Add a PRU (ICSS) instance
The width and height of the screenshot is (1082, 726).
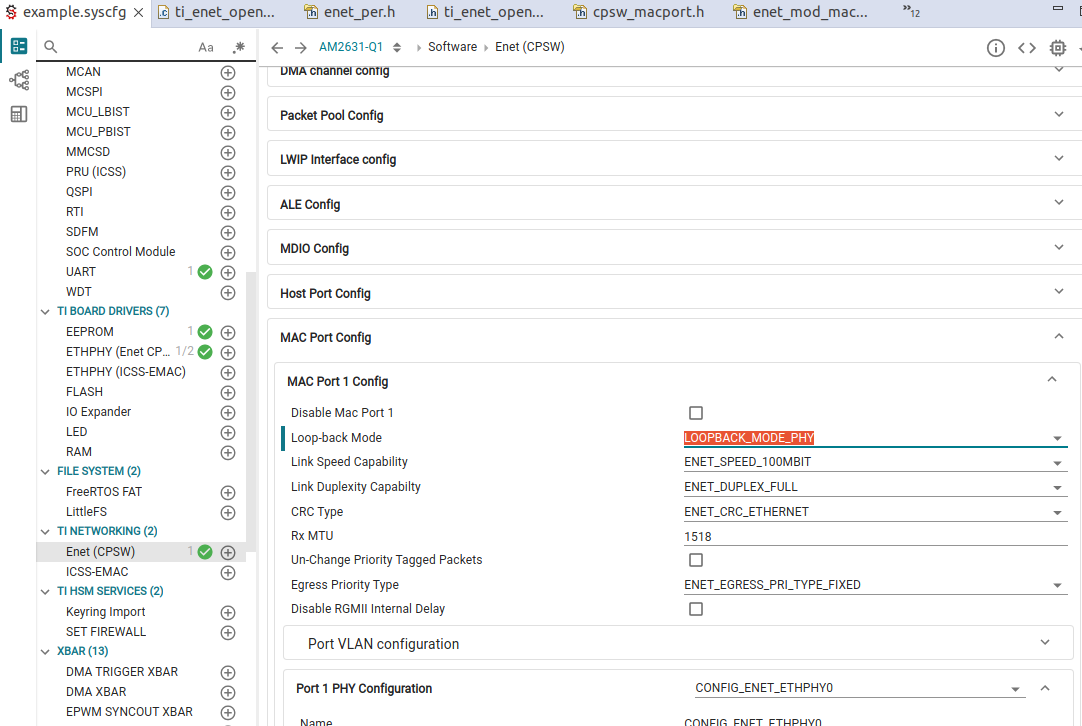point(228,173)
